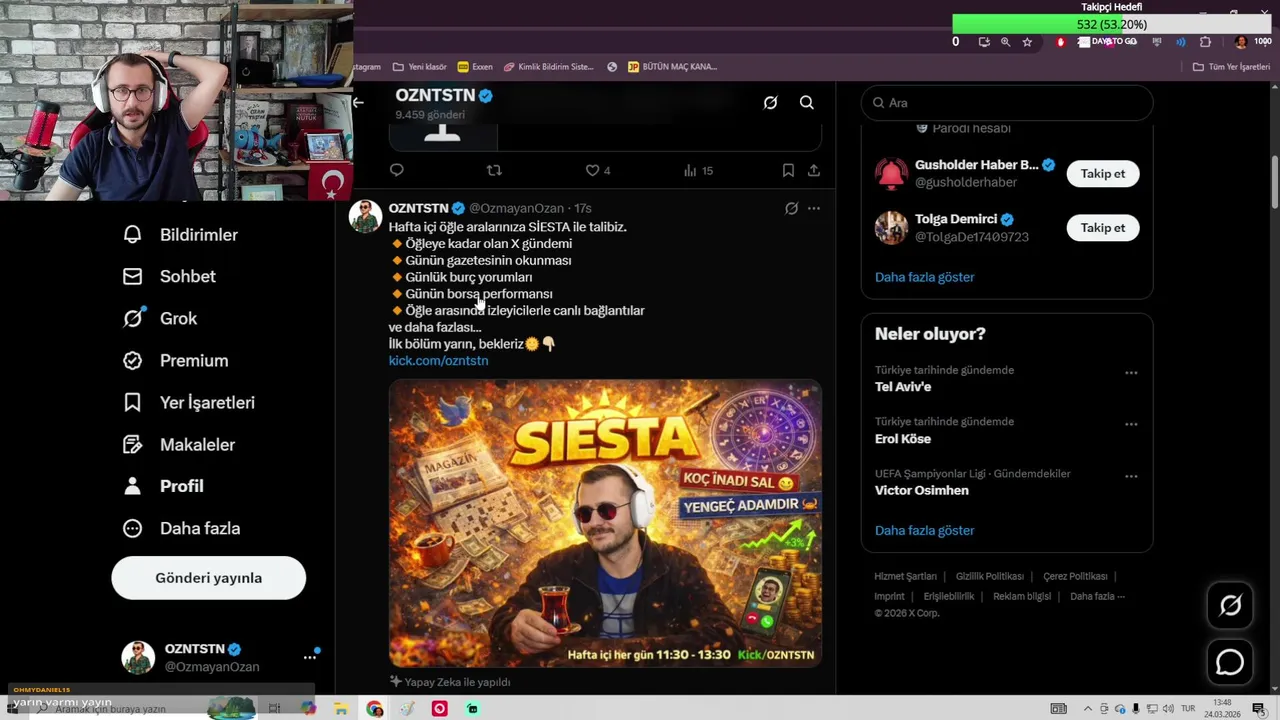This screenshot has height=720, width=1280.
Task: Open File Explorer from taskbar
Action: click(x=341, y=709)
